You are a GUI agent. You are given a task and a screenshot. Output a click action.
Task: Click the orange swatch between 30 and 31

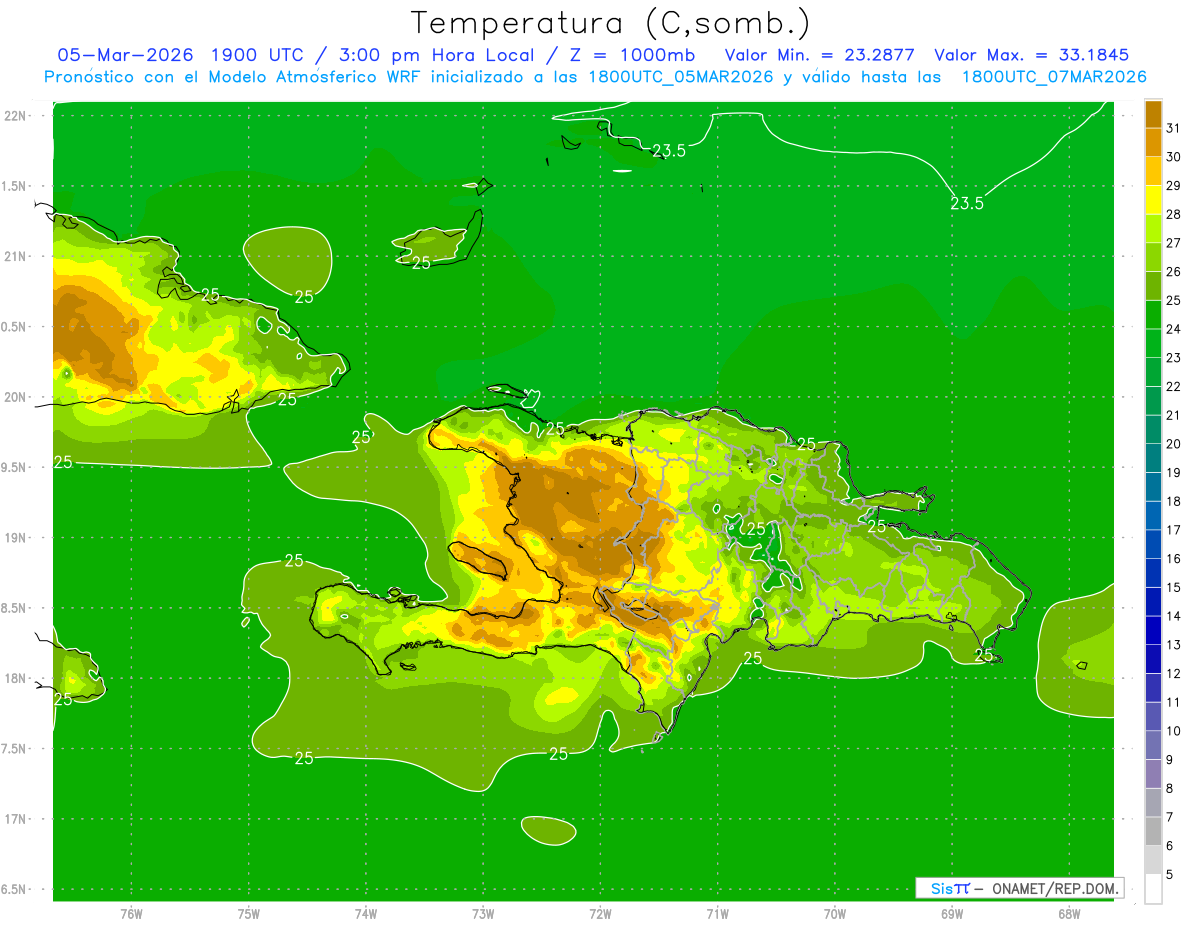(x=1153, y=142)
